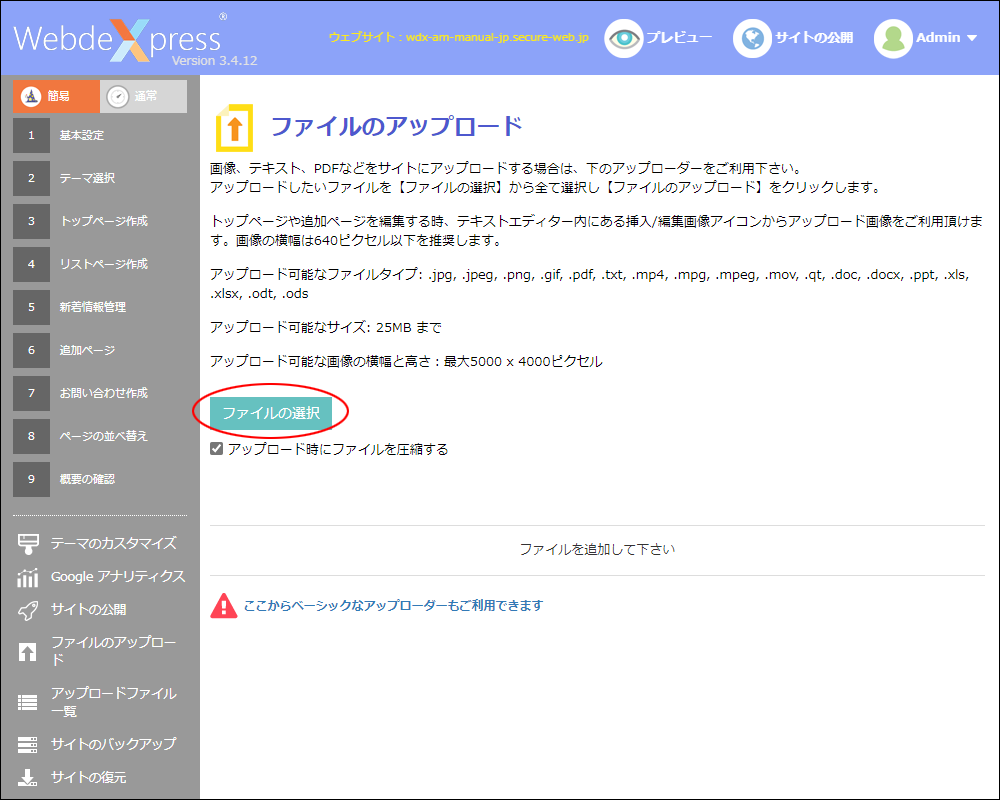The image size is (1000, 800).
Task: Open 基本設定 menu item
Action: pyautogui.click(x=82, y=135)
